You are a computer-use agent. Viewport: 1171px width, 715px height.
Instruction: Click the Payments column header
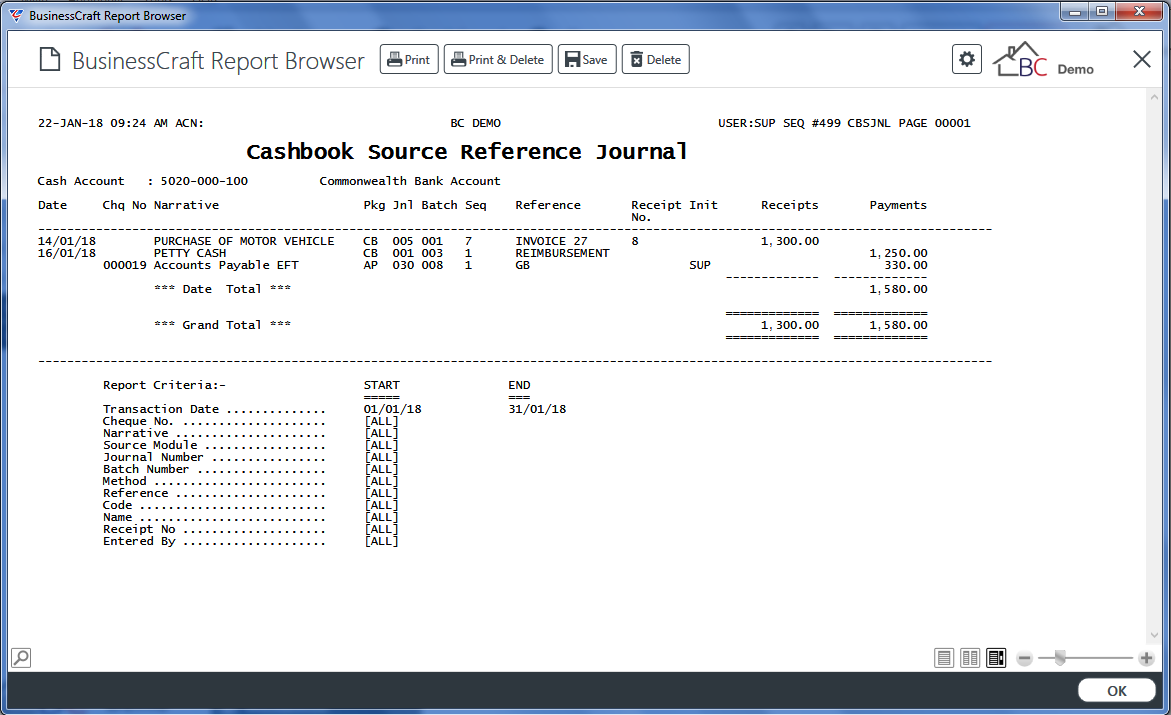(898, 205)
